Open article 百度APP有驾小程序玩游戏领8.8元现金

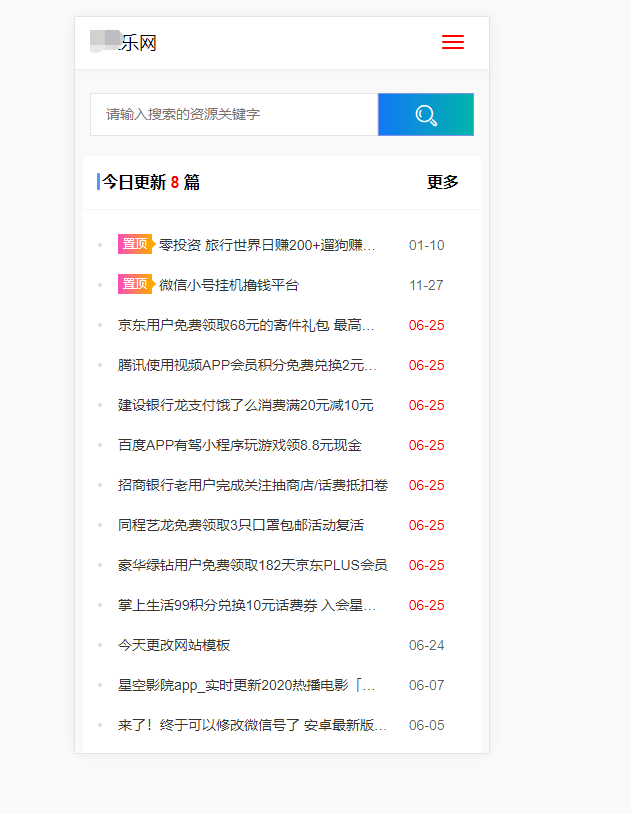pos(239,445)
